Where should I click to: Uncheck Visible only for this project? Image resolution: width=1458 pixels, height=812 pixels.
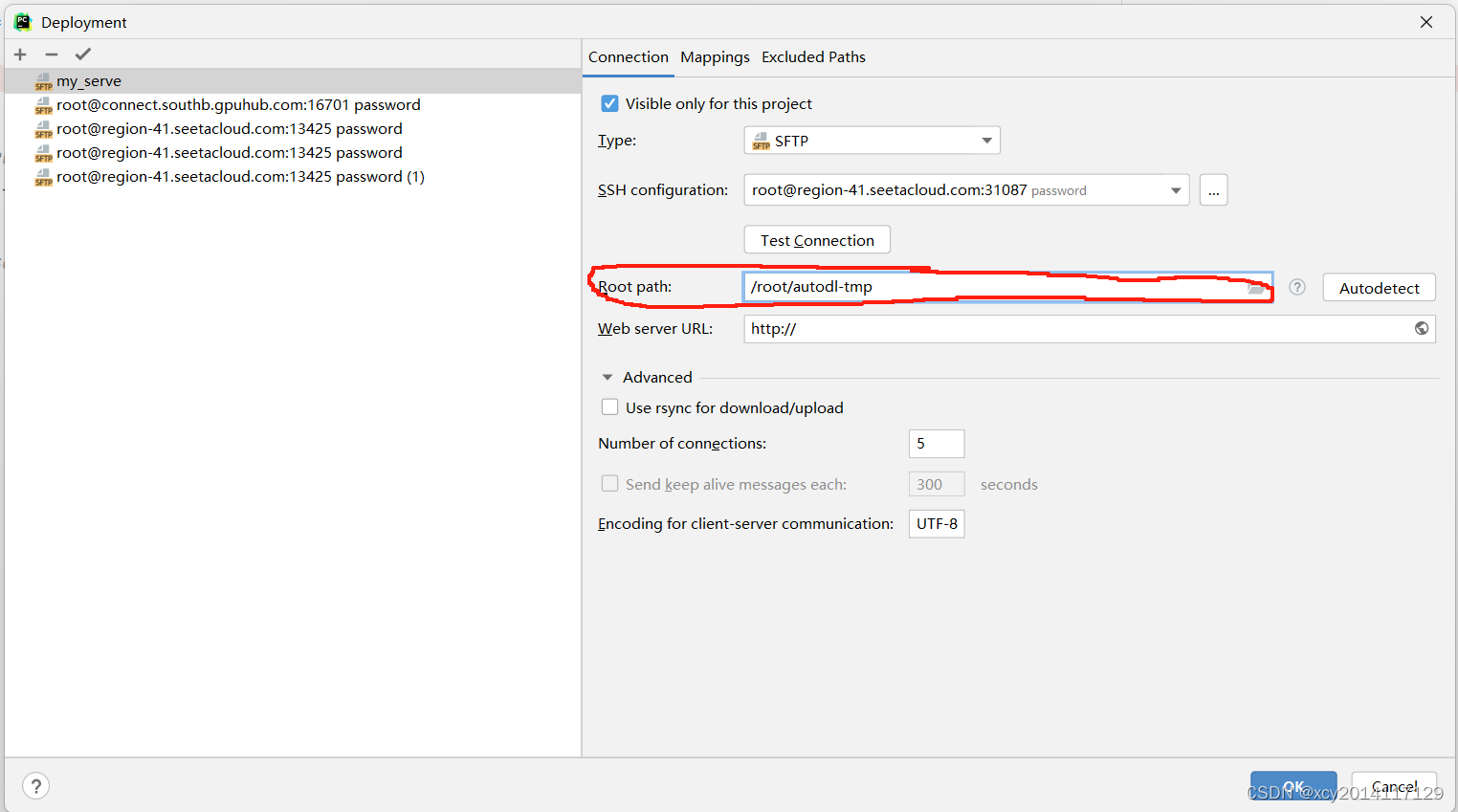(x=609, y=103)
